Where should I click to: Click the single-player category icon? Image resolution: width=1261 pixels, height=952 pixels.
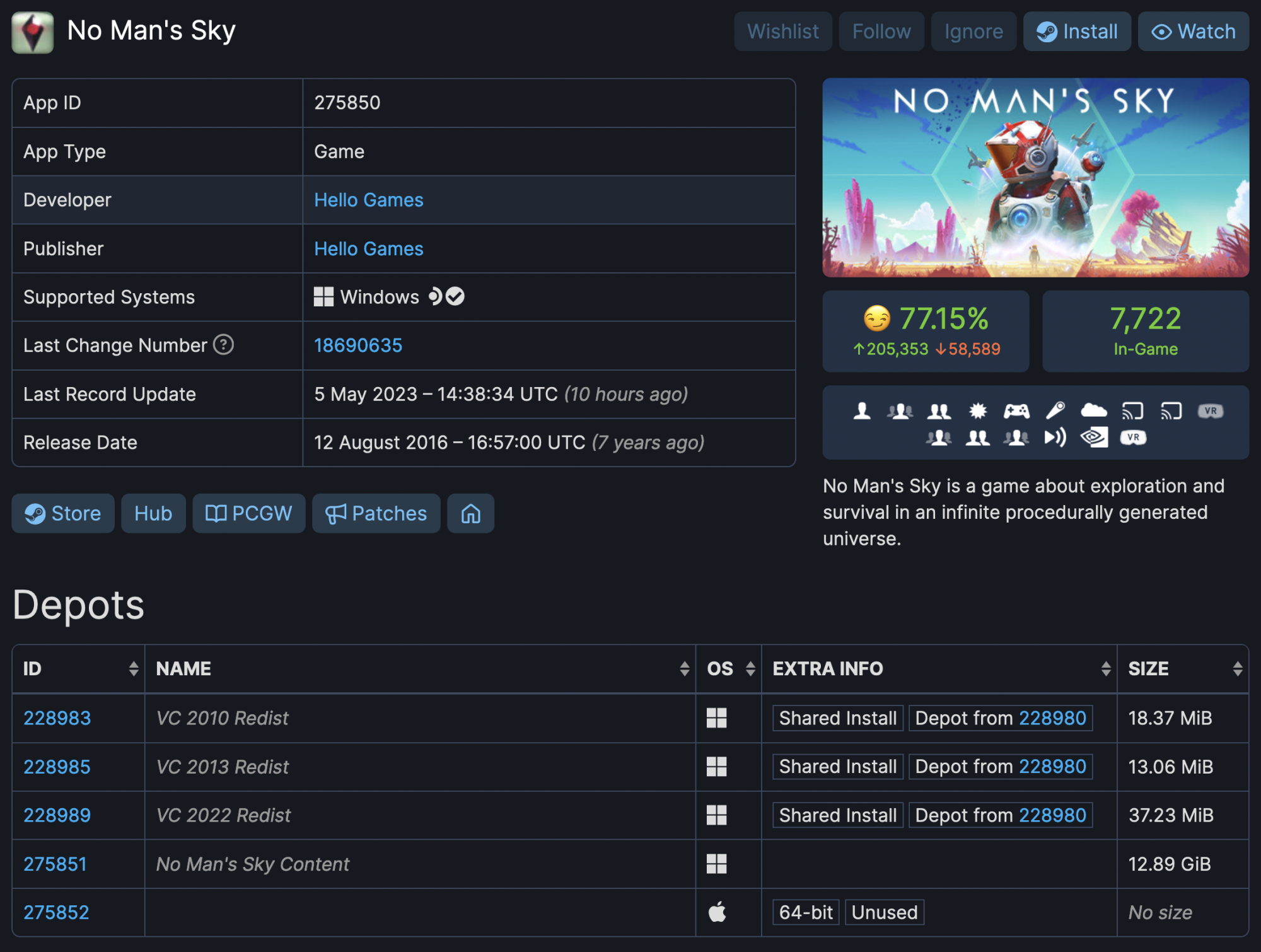click(862, 411)
